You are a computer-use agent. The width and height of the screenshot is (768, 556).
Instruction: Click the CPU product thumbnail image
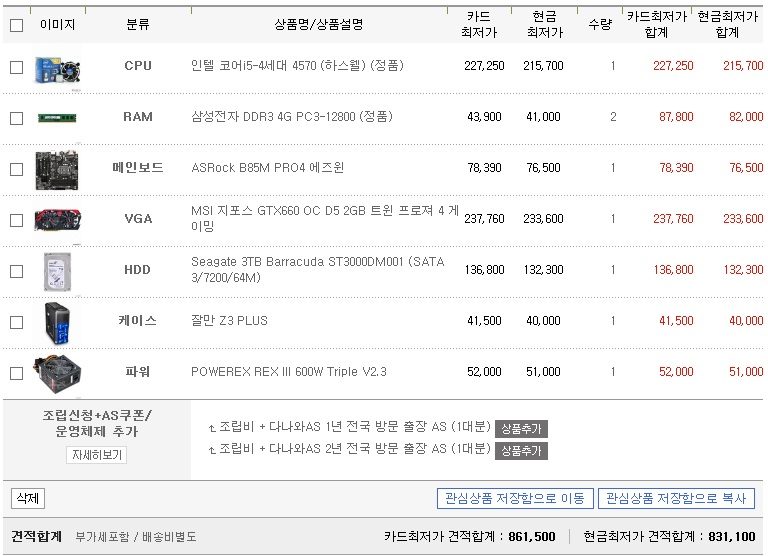[x=58, y=69]
